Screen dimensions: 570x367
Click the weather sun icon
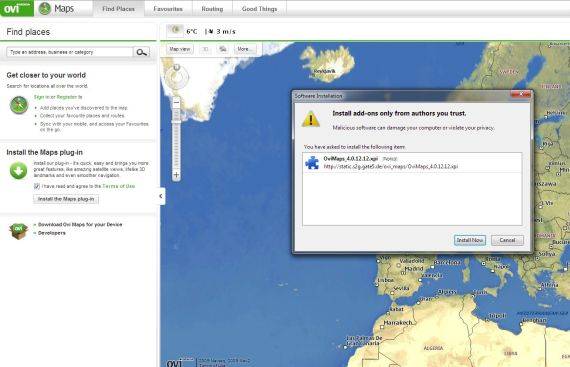176,31
